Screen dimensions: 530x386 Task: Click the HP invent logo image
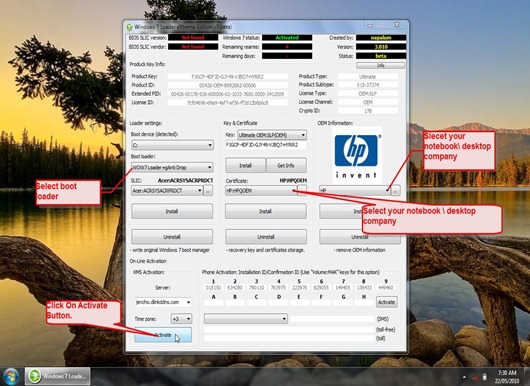click(x=357, y=155)
